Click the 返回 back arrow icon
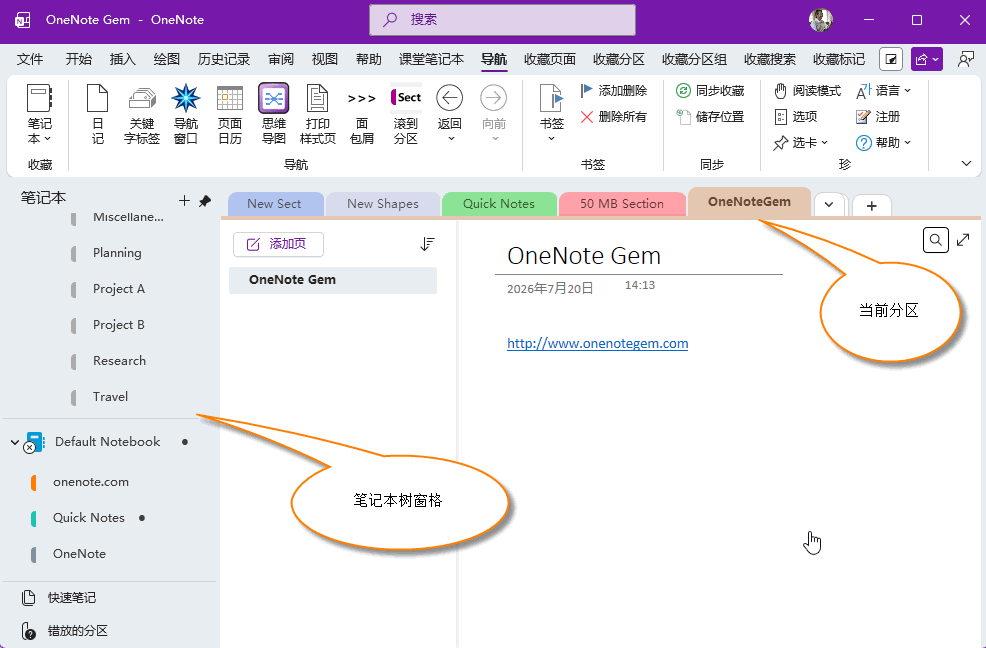Screen dimensions: 986x648 [x=449, y=98]
